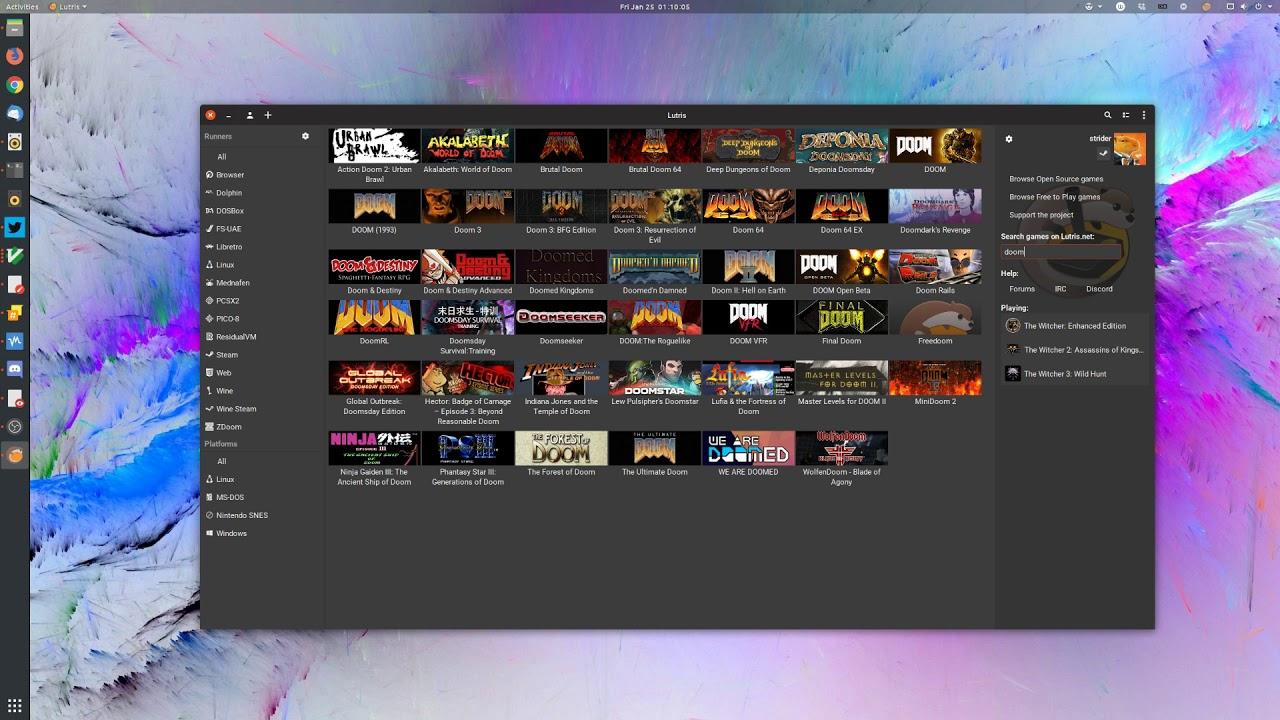Select DOOM (1993) game thumbnail

point(375,206)
